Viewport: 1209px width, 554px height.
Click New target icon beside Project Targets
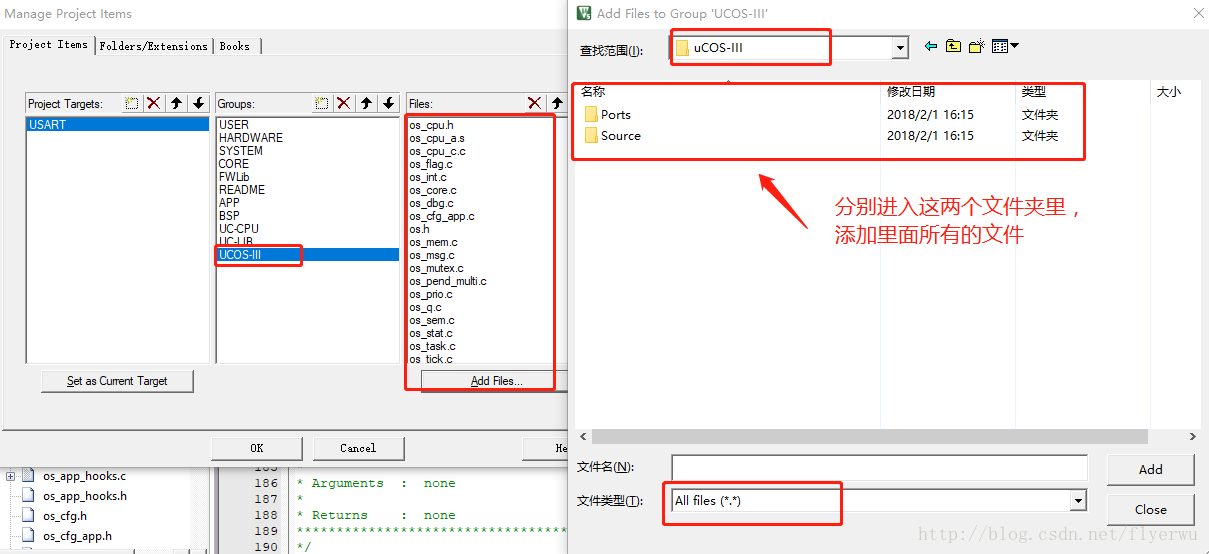132,103
